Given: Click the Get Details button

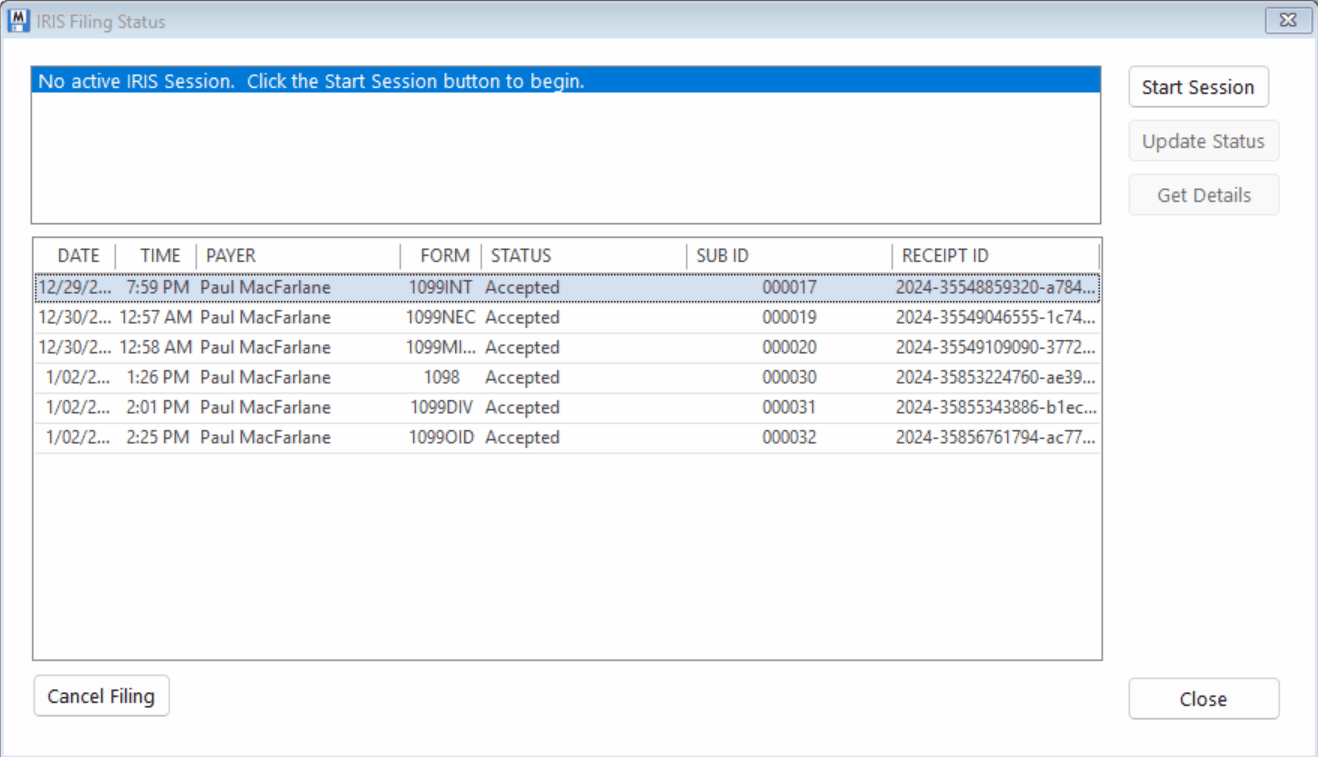Looking at the screenshot, I should tap(1203, 195).
